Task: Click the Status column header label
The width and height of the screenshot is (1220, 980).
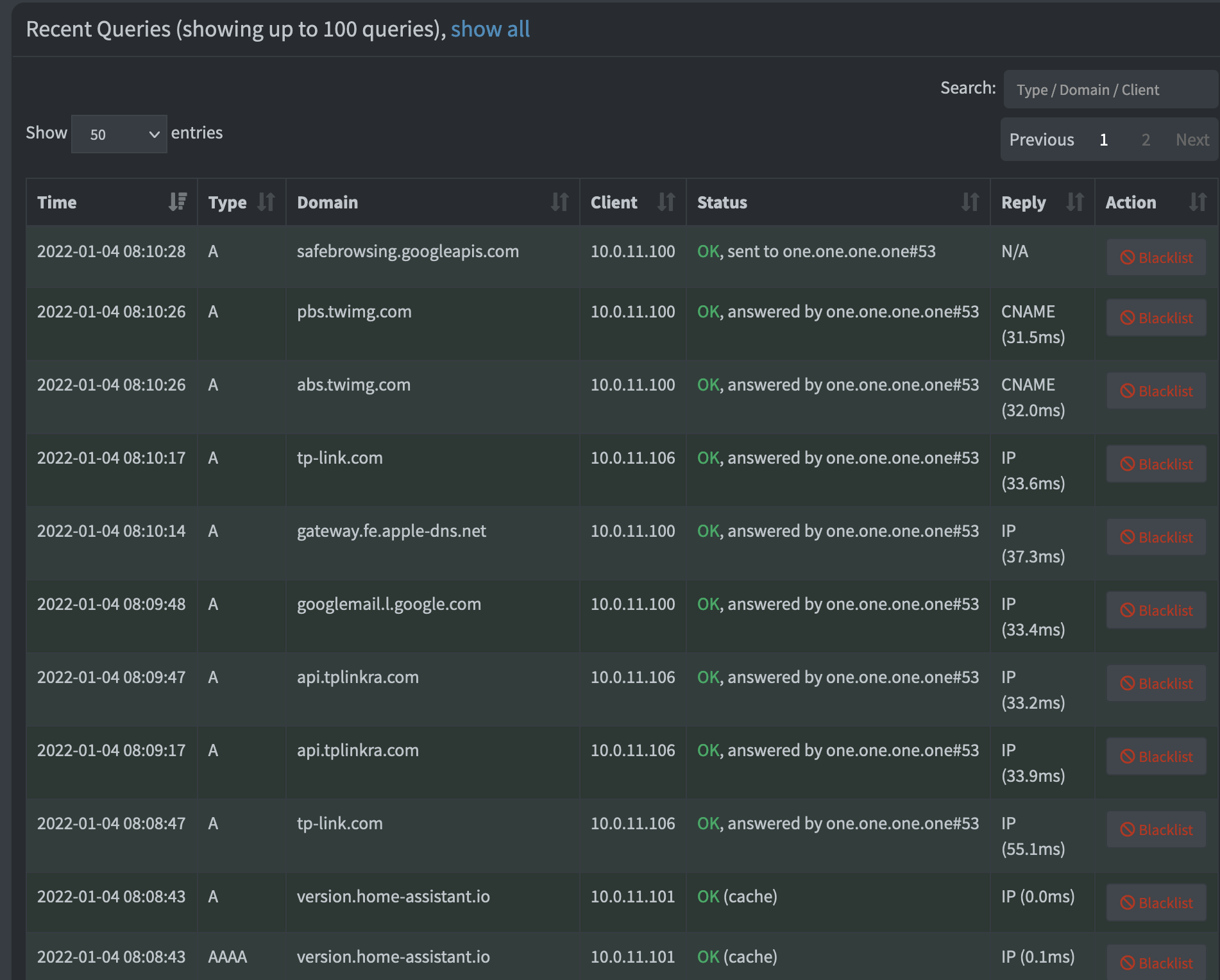Action: [x=722, y=202]
